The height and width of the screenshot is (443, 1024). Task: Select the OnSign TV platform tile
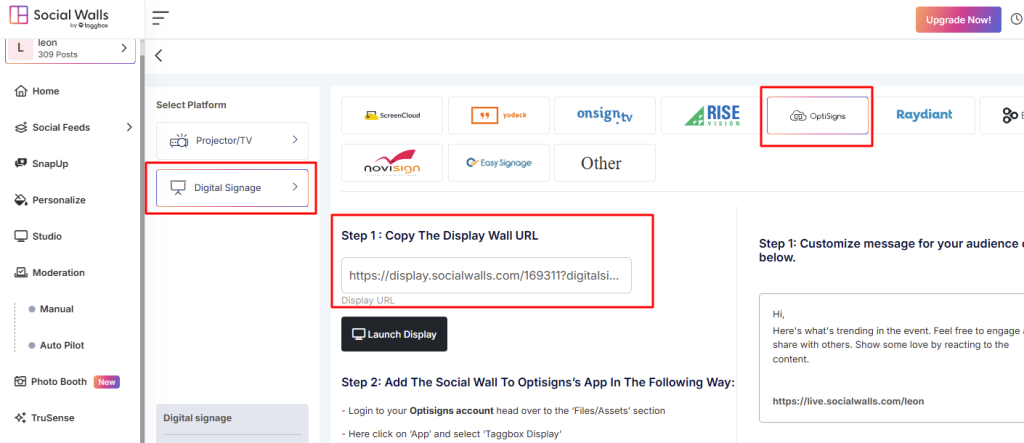[605, 115]
